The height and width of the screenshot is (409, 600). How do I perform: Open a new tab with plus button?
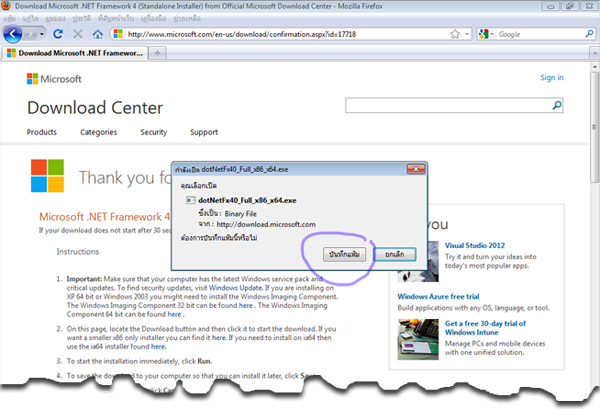[x=157, y=53]
